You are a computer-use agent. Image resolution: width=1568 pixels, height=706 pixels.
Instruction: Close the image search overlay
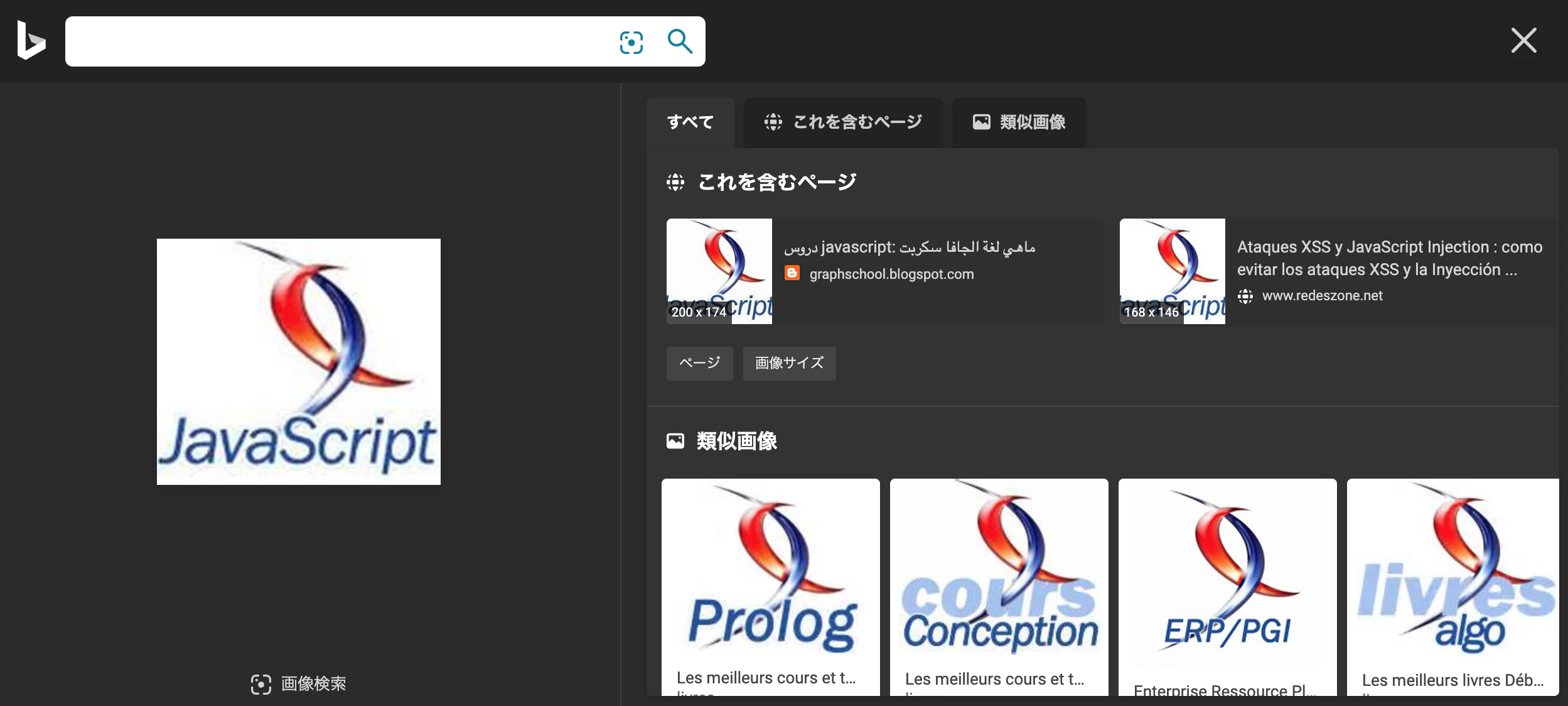pyautogui.click(x=1523, y=41)
